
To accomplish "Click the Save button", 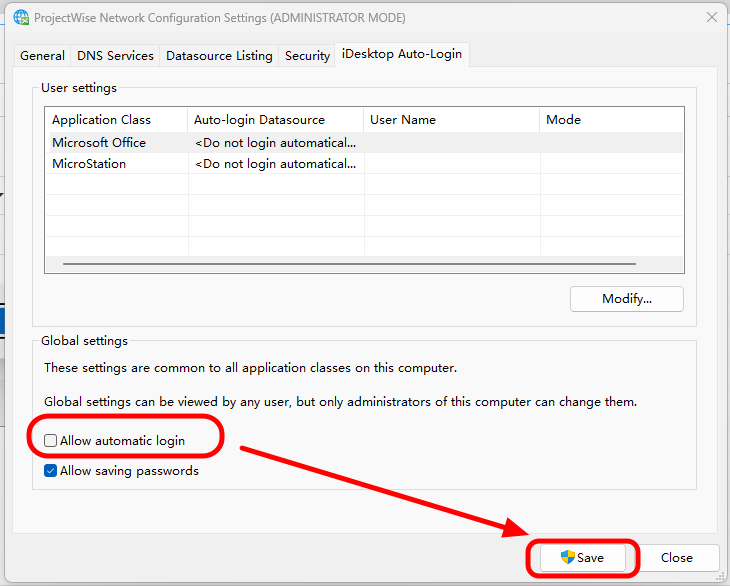I will coord(583,558).
